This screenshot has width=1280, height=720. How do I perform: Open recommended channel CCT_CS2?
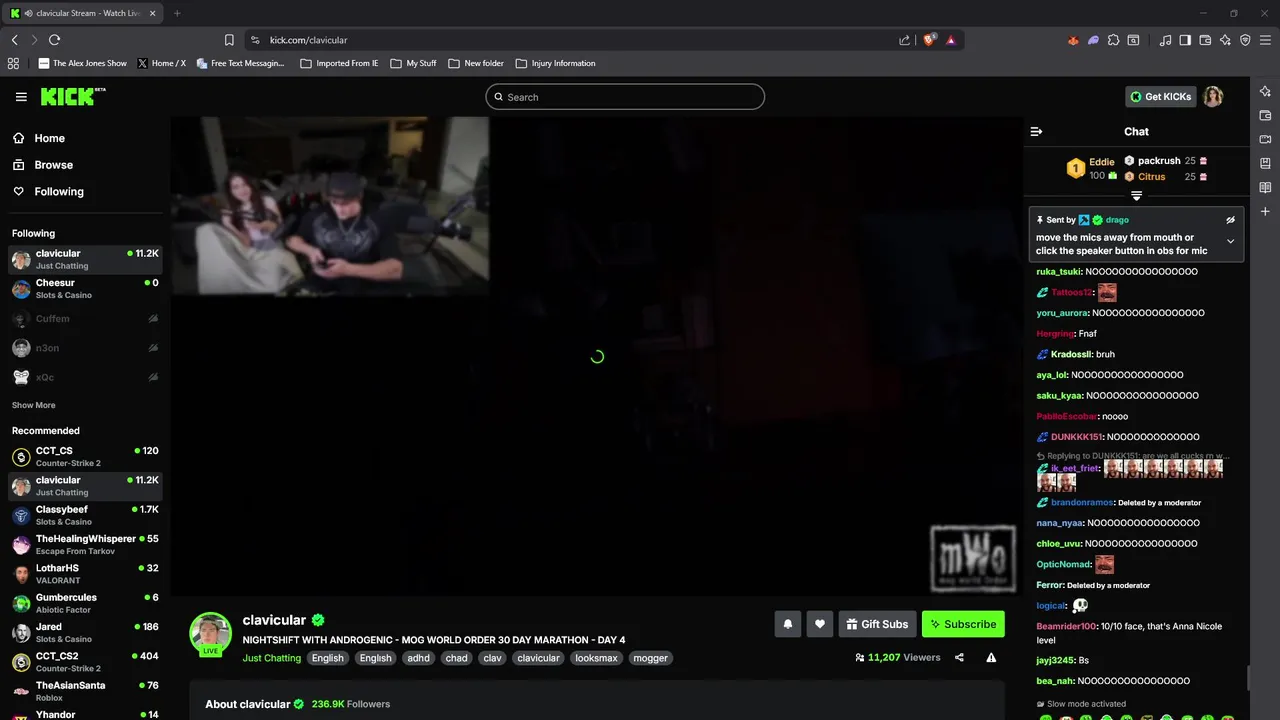pyautogui.click(x=85, y=662)
